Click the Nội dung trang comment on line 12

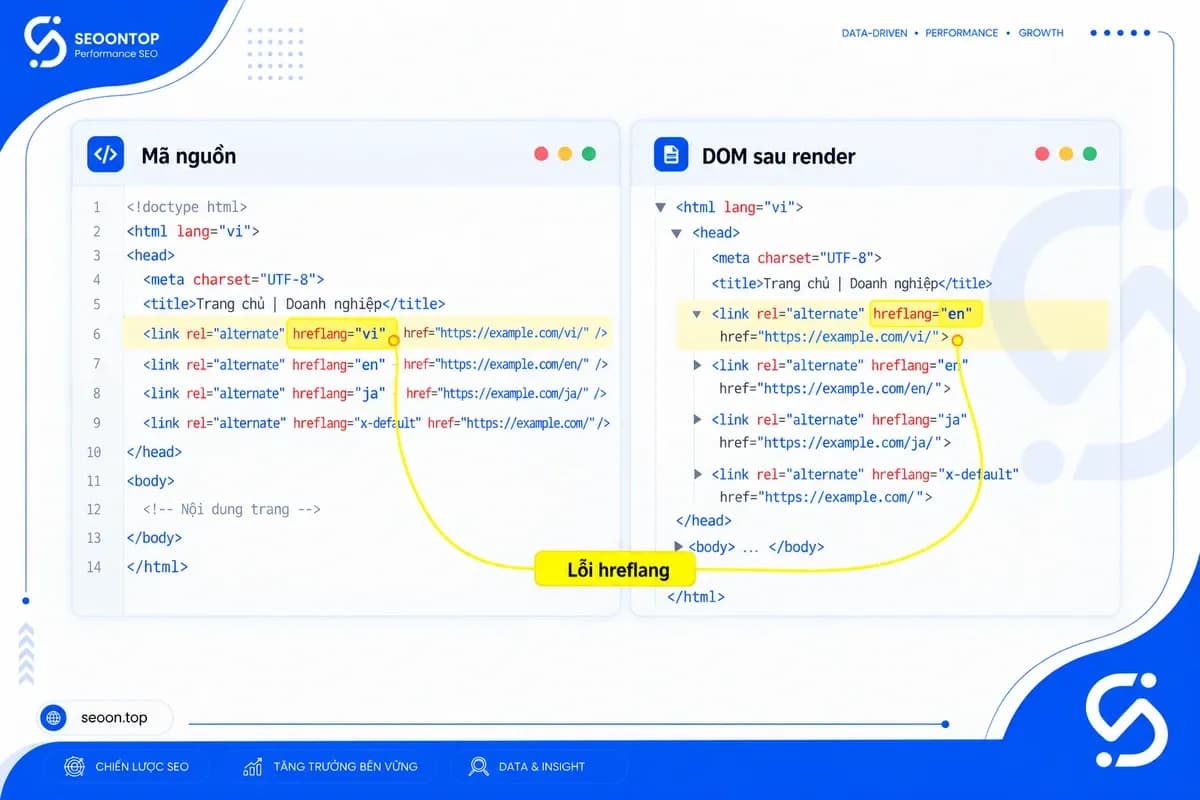pyautogui.click(x=231, y=510)
